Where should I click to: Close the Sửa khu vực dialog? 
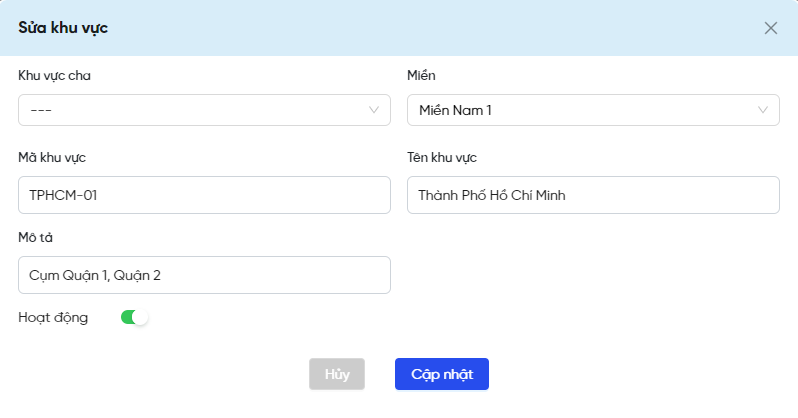click(771, 28)
